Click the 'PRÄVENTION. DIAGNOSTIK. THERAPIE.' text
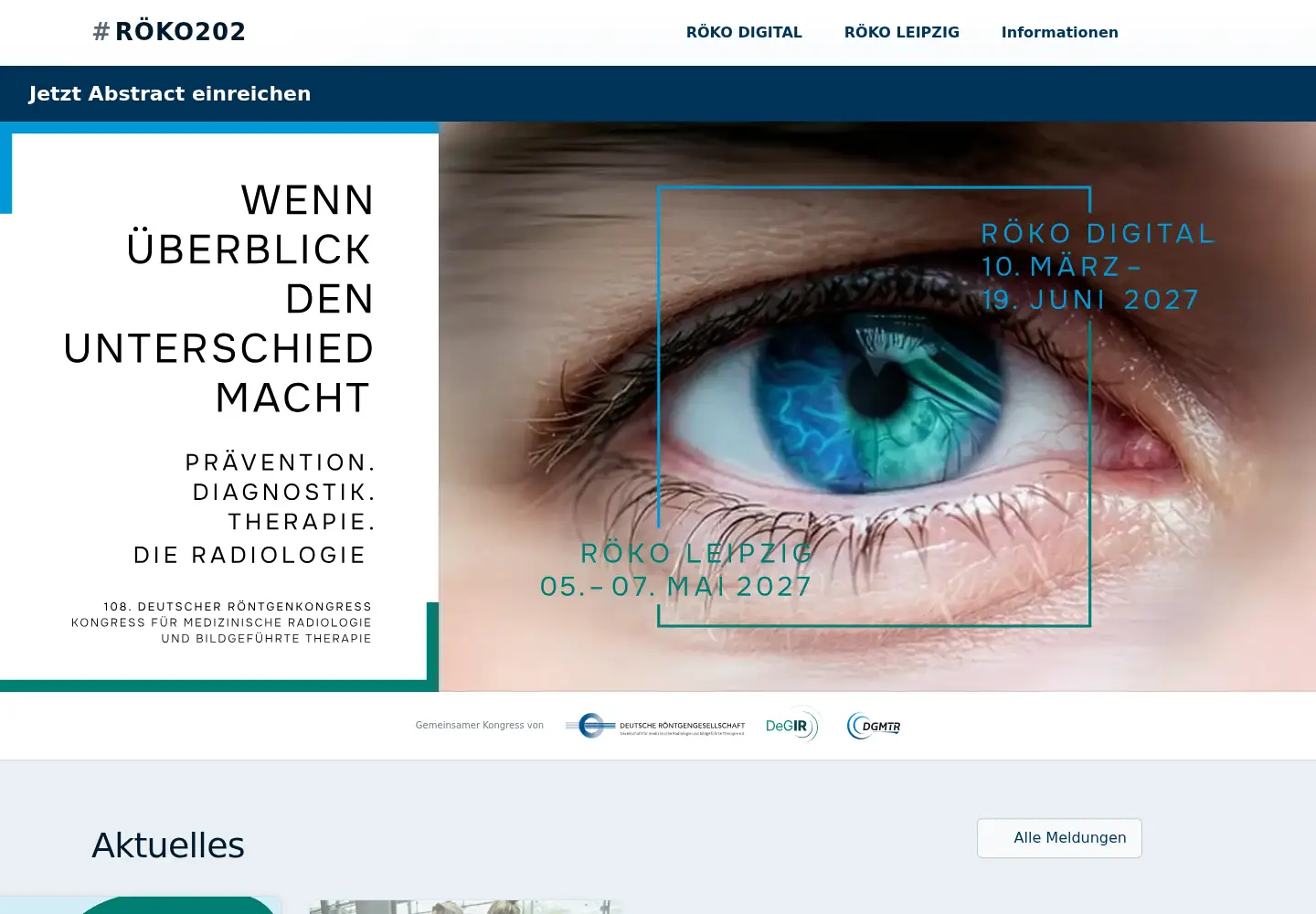 coord(280,492)
